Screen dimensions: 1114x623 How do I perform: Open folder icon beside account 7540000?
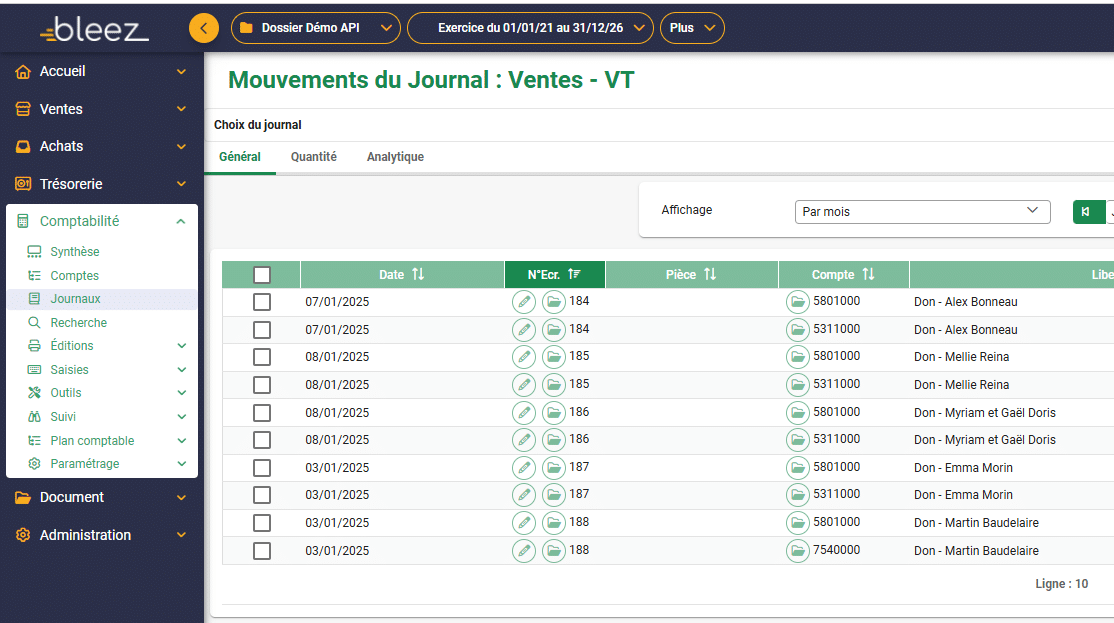(x=797, y=551)
